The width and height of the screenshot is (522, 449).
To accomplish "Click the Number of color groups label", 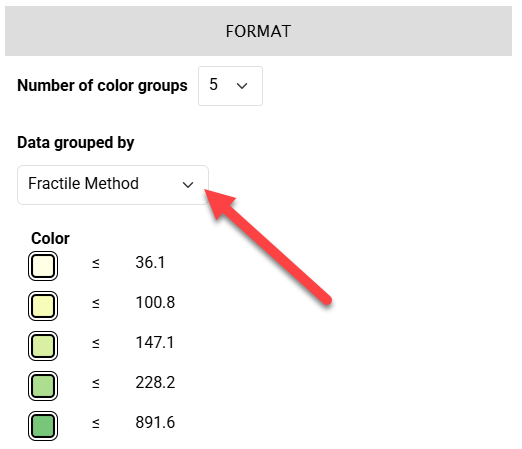I will [102, 86].
